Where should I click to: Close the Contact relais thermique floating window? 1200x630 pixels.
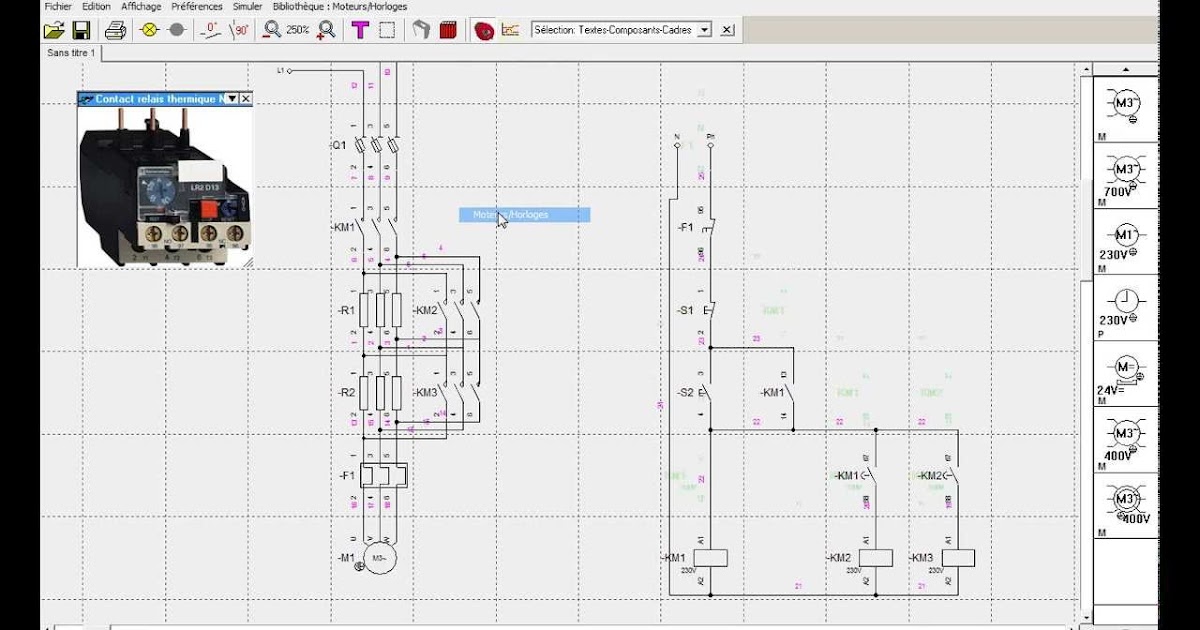[x=246, y=99]
